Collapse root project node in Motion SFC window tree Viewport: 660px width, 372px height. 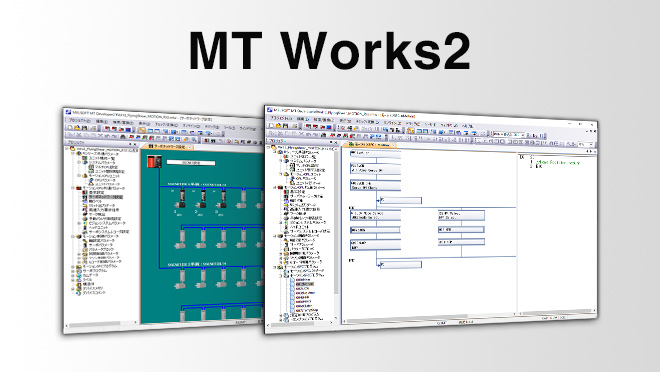tap(269, 147)
